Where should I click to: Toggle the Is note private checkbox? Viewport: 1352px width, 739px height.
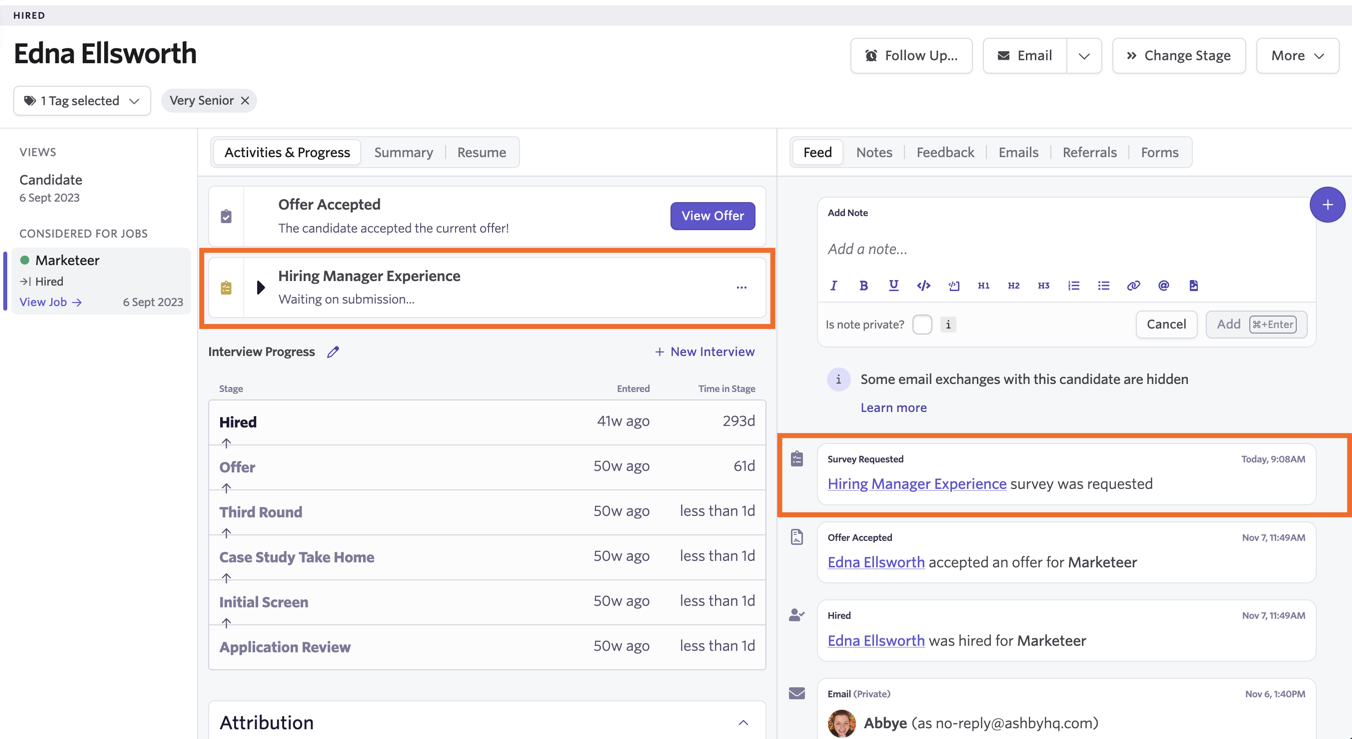coord(922,324)
